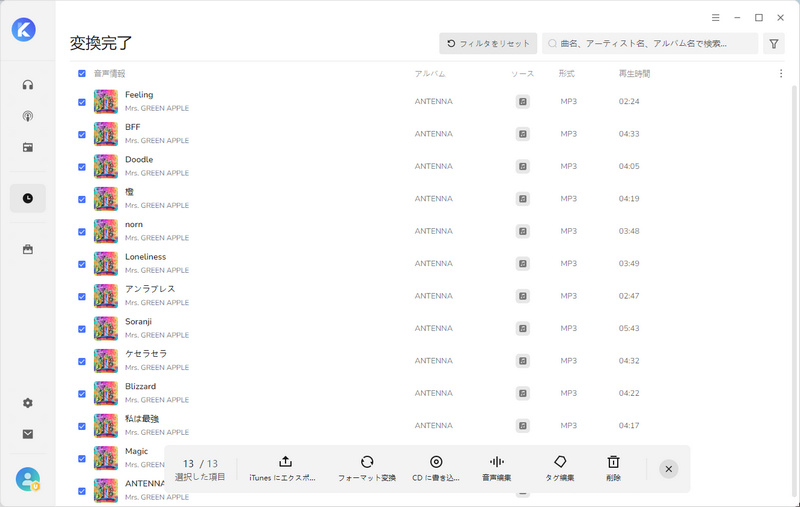
Task: Delete selected tracks with 削除
Action: pos(613,468)
